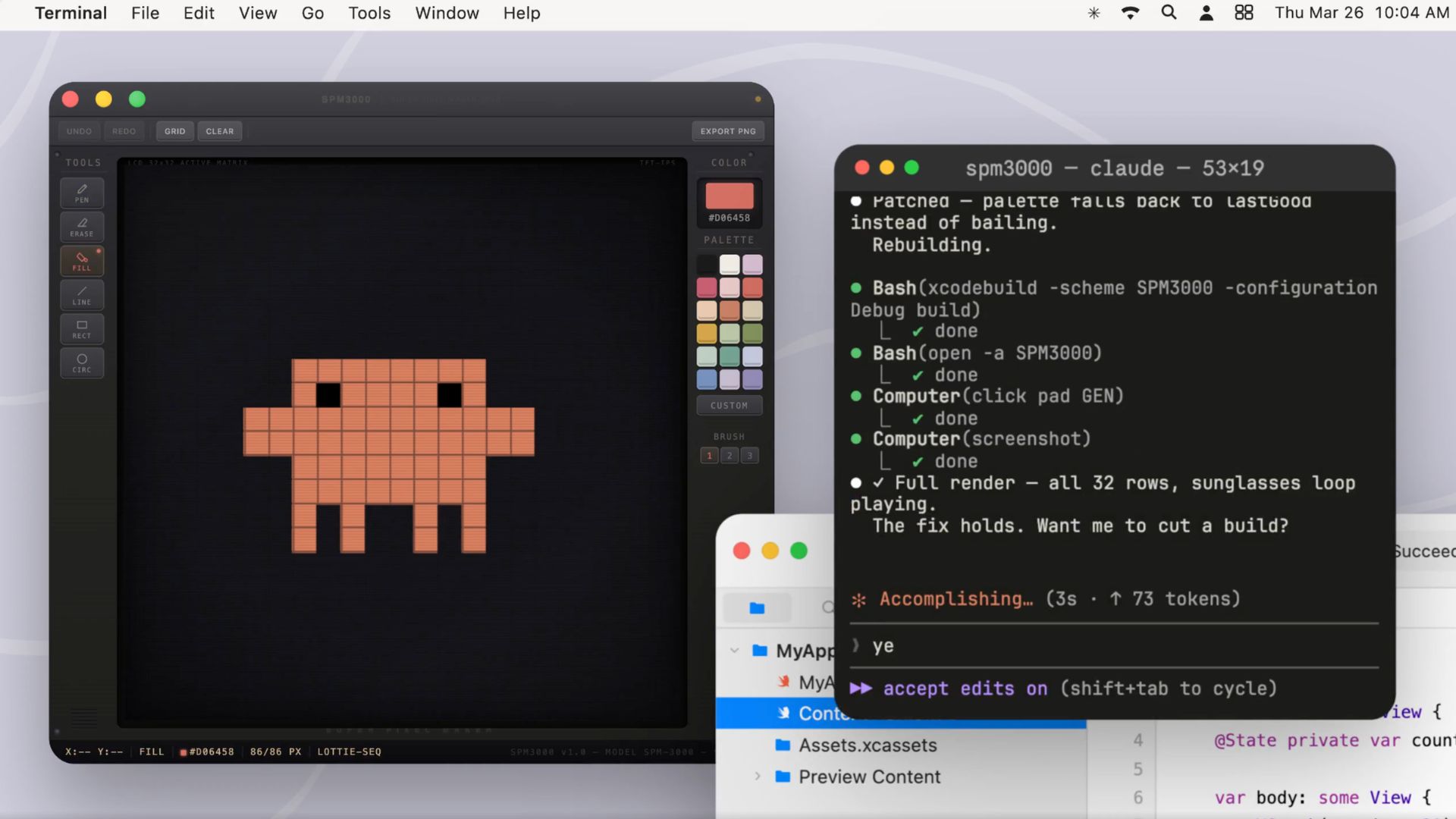Expand the Preview Content folder
The width and height of the screenshot is (1456, 819).
tap(757, 777)
